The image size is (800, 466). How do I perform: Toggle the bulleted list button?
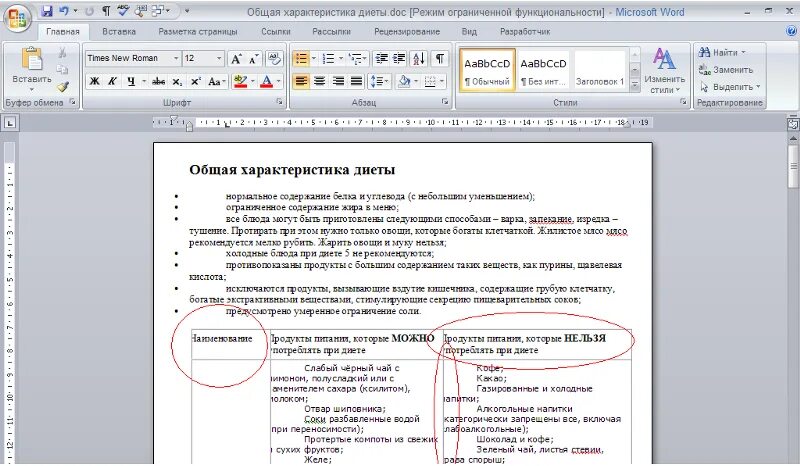[301, 59]
